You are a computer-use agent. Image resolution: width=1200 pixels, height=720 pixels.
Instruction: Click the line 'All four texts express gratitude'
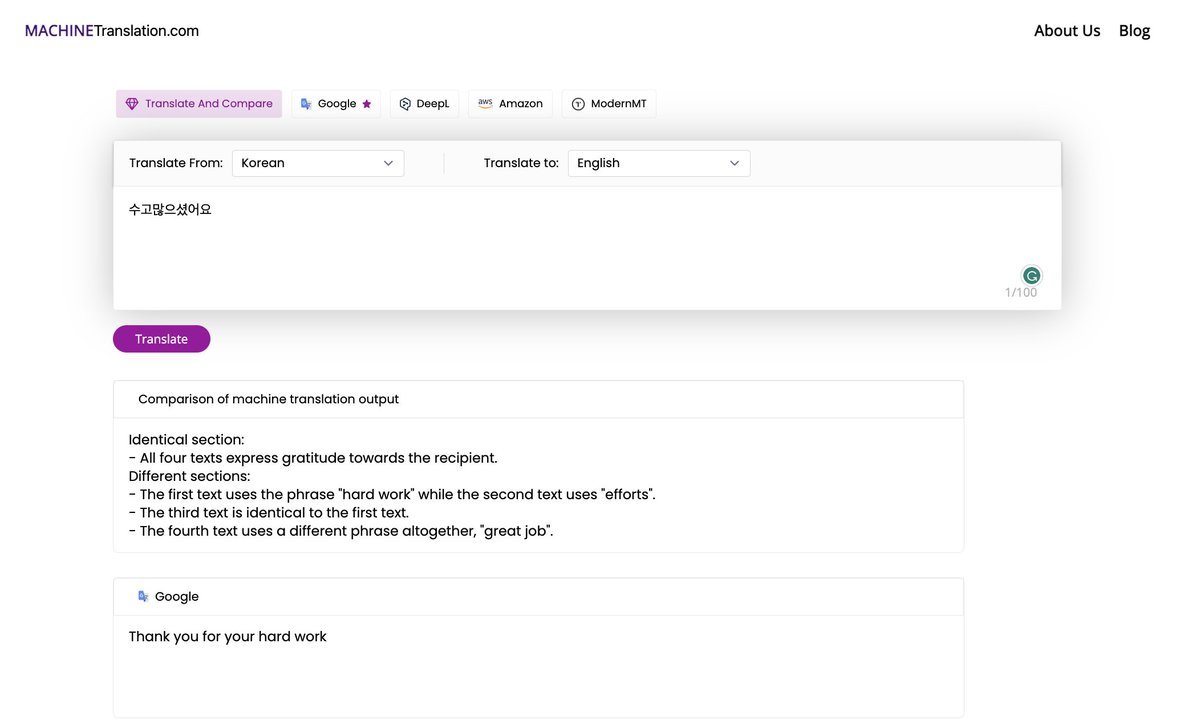coord(313,458)
